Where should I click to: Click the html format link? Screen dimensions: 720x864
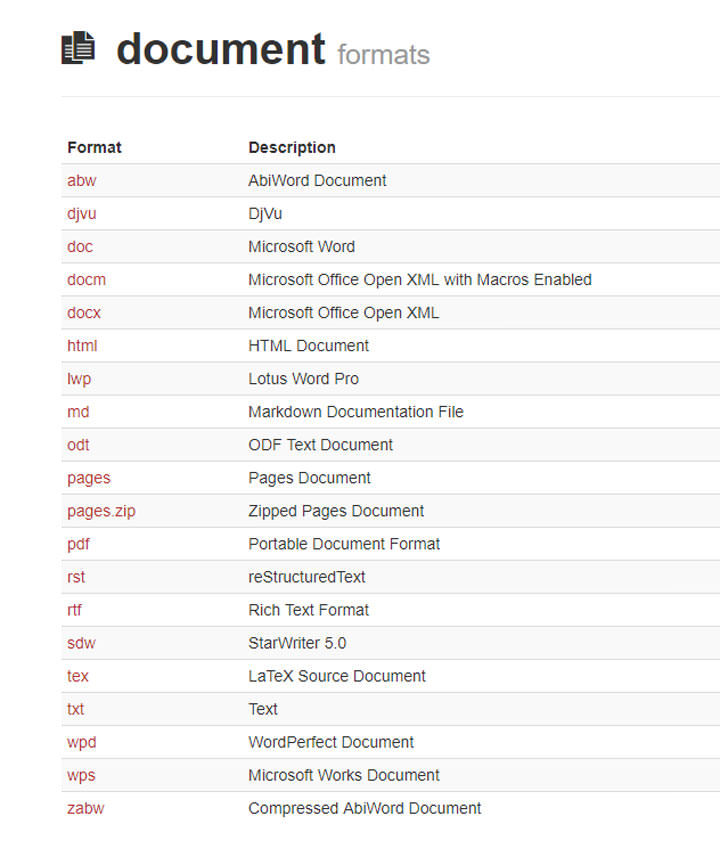tap(82, 346)
